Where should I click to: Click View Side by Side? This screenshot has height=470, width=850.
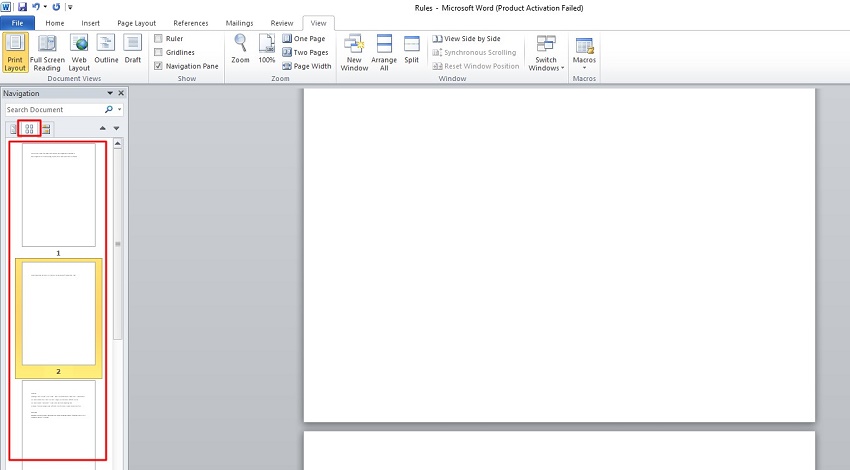point(466,39)
